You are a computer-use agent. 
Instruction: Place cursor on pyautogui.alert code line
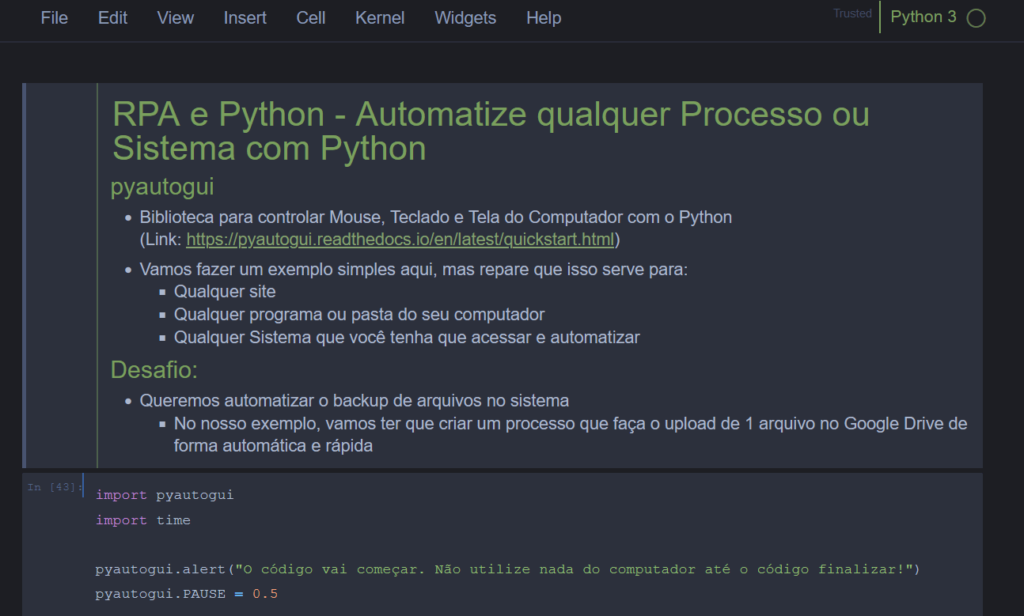coord(507,569)
